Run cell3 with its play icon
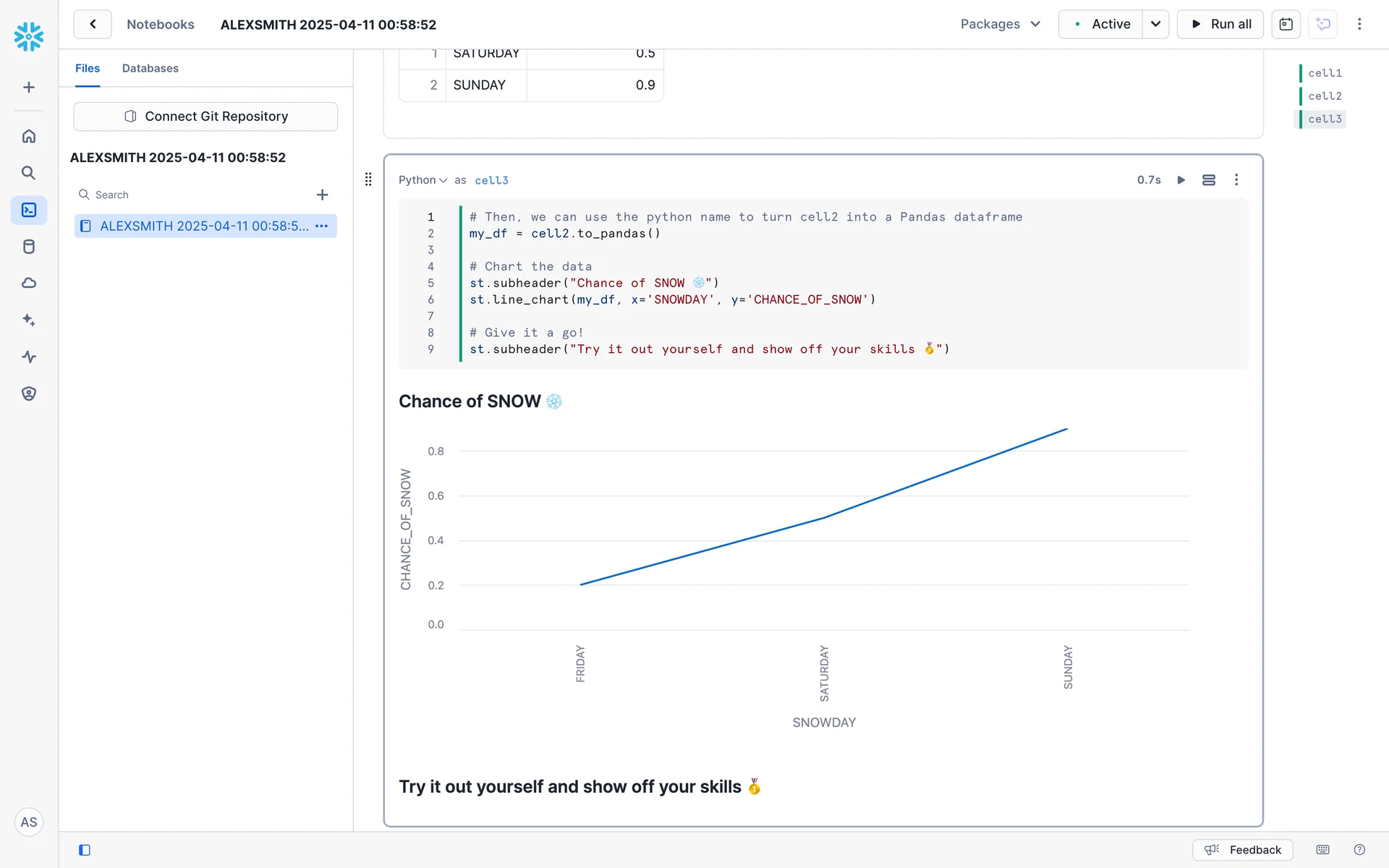The width and height of the screenshot is (1389, 868). 1181,180
